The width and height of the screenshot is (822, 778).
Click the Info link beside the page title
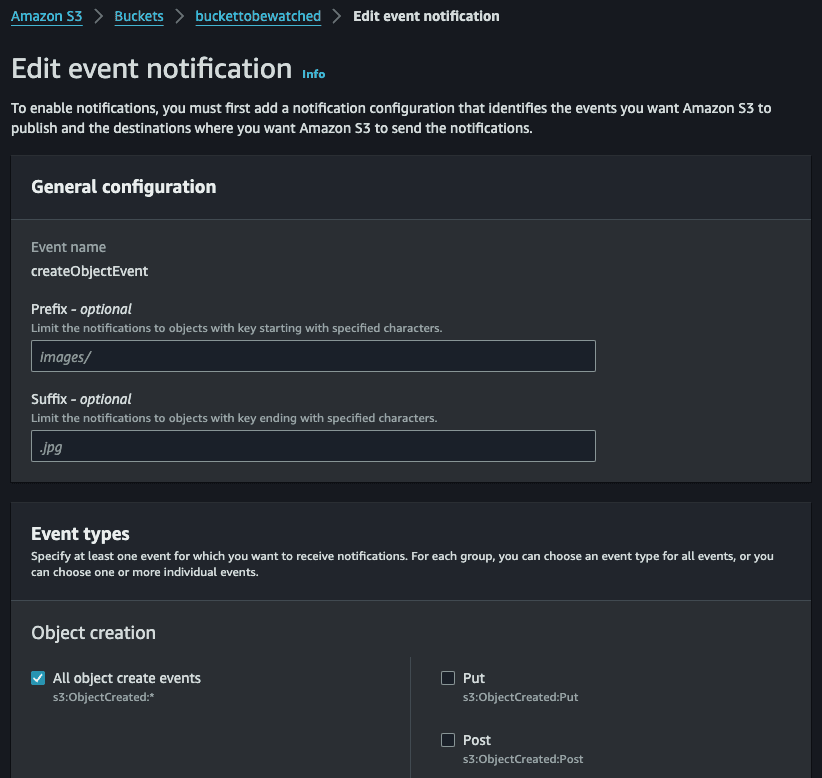(313, 73)
